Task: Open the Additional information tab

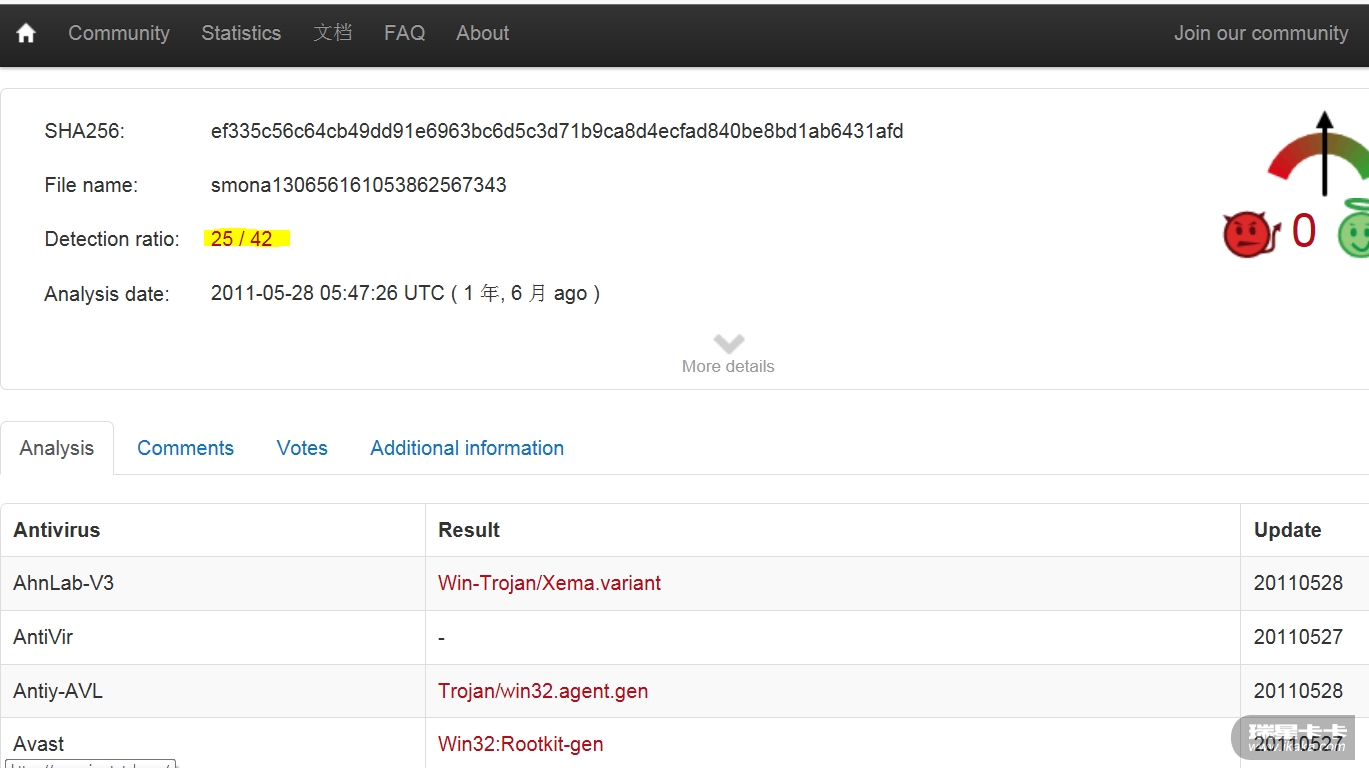Action: point(467,448)
